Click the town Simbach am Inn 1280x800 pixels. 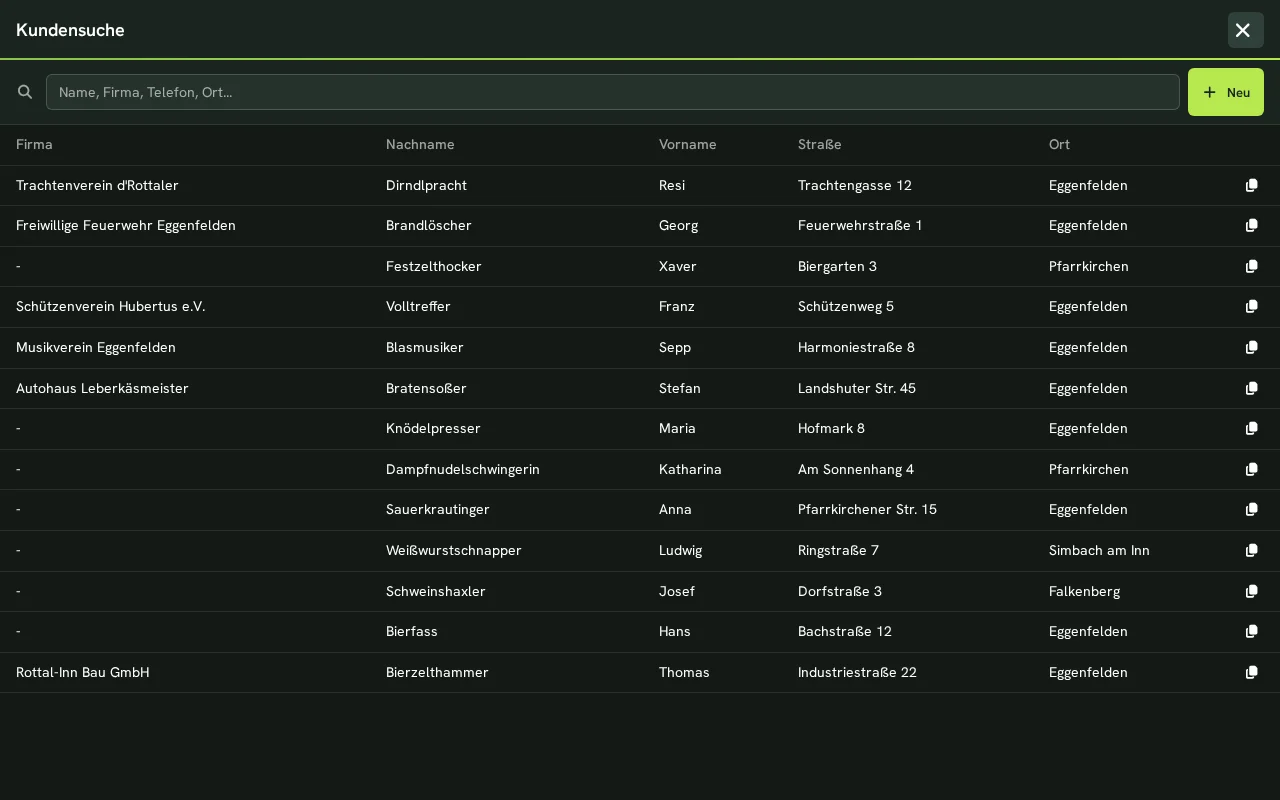(x=1099, y=550)
